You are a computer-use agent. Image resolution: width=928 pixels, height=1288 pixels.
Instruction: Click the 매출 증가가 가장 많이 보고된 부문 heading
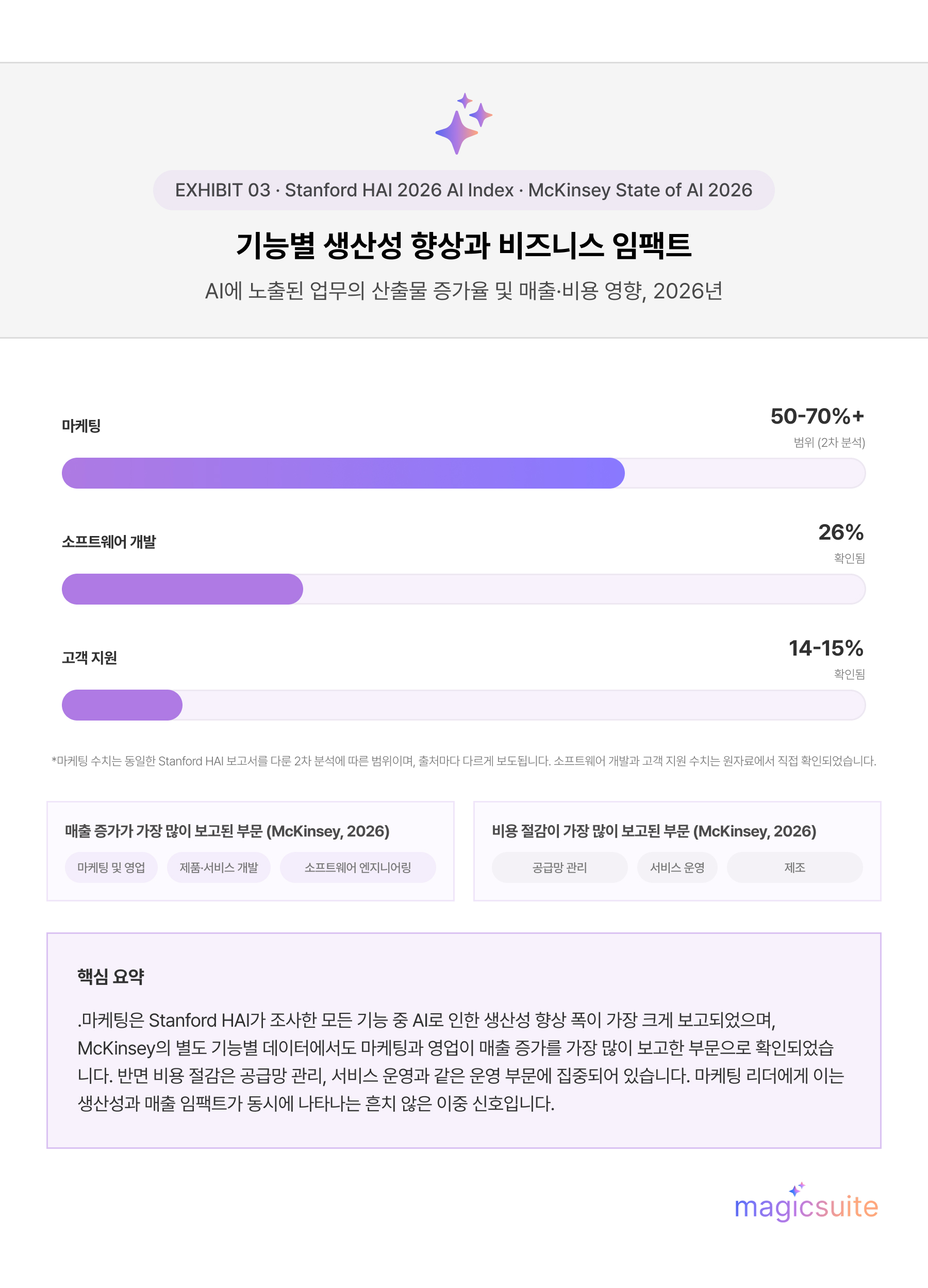coord(227,831)
